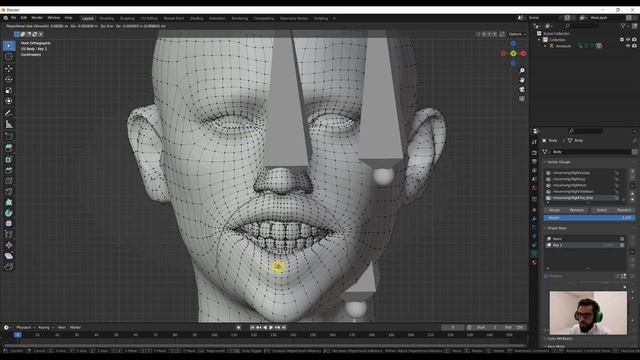Collapse the Collection tree item
The image size is (640, 360).
tap(539, 40)
